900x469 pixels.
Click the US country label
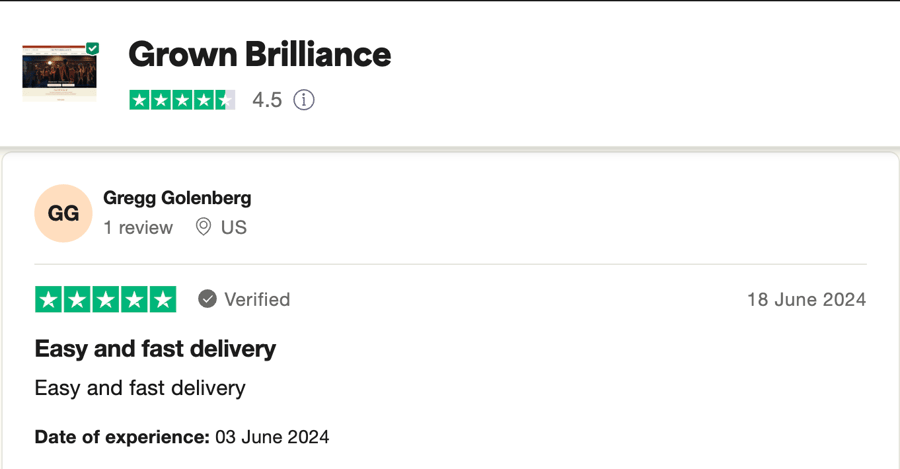(x=234, y=227)
